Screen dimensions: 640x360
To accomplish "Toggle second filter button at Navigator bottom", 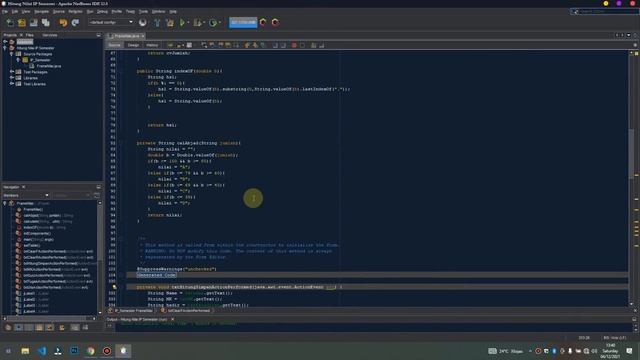I will click(19, 327).
